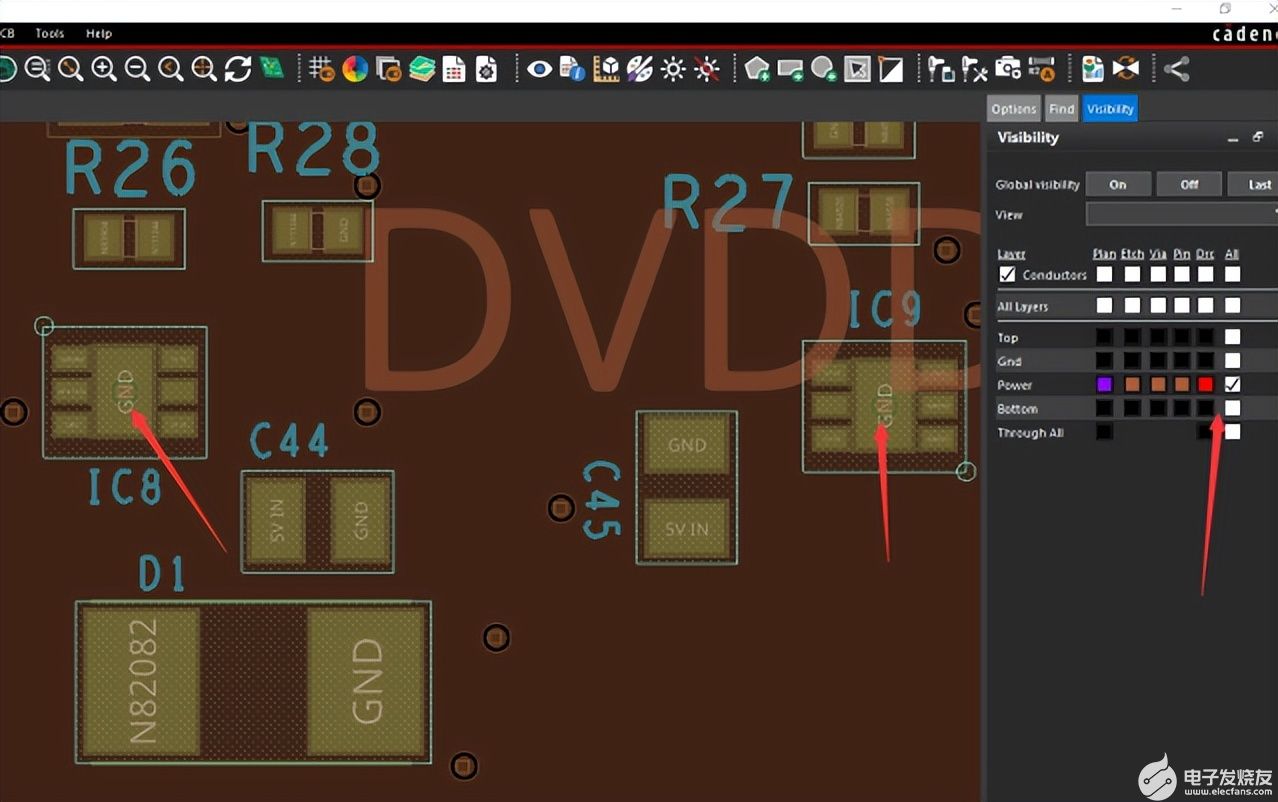The height and width of the screenshot is (802, 1278).
Task: Click the share icon in toolbar
Action: 1177,68
